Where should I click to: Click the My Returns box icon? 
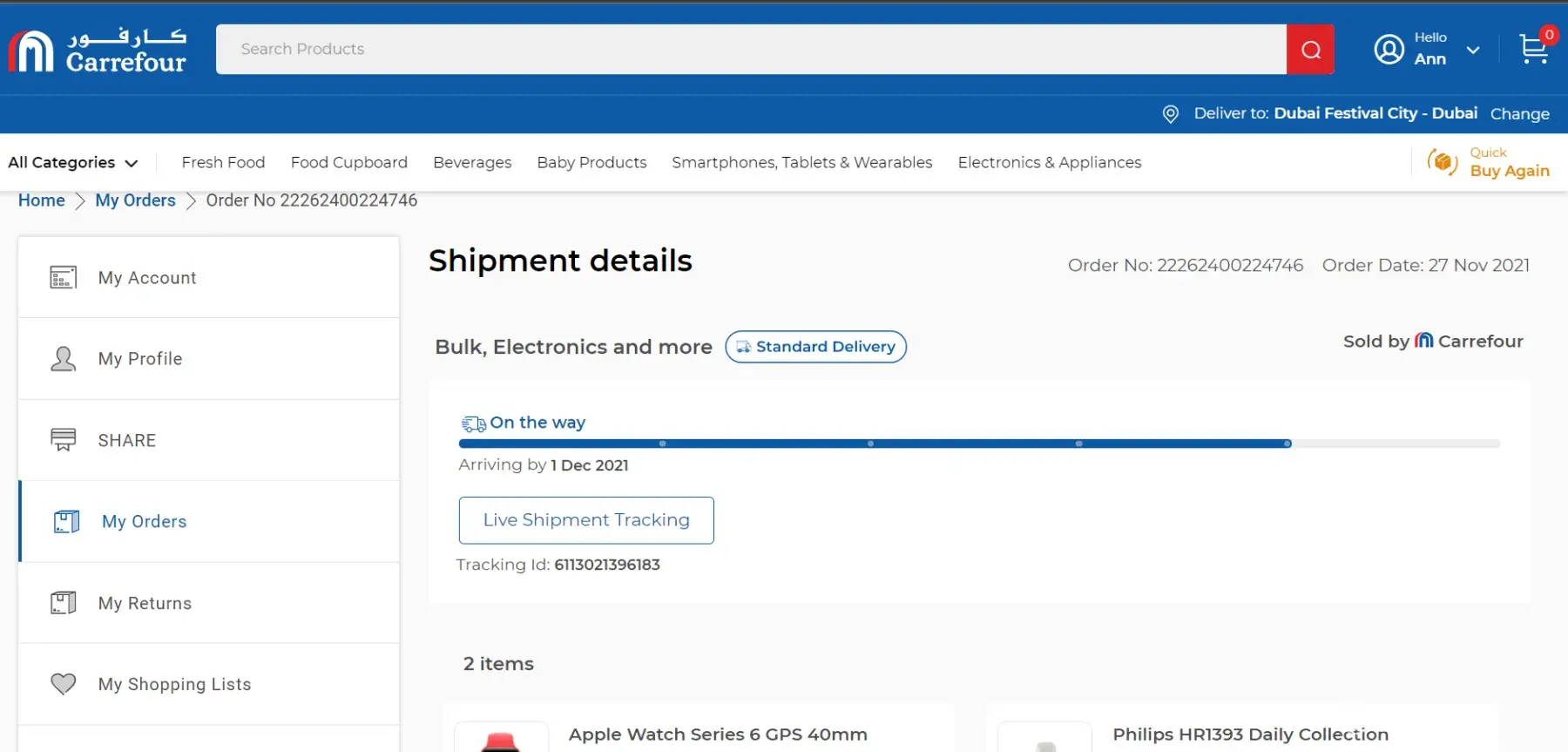64,603
